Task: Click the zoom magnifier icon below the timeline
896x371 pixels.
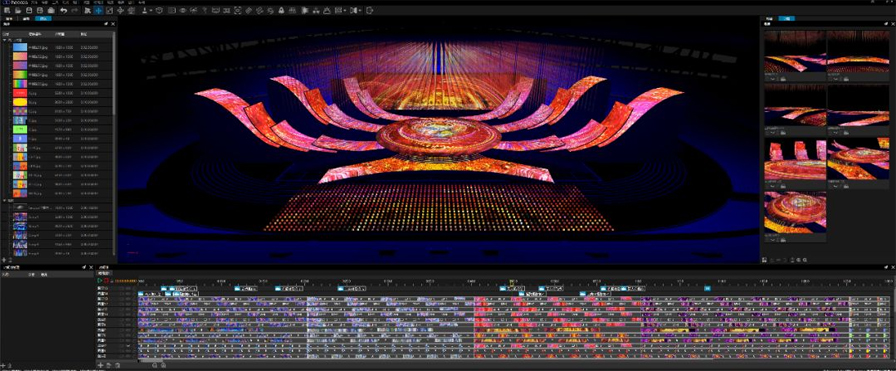Action: tap(154, 365)
